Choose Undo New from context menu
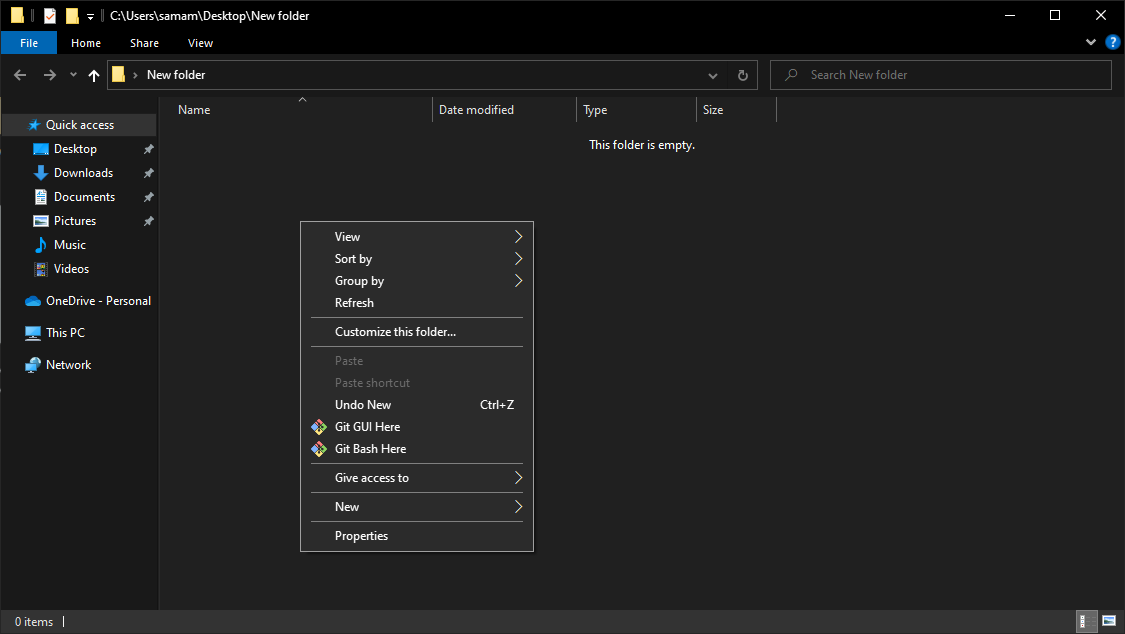The height and width of the screenshot is (634, 1125). (x=417, y=404)
